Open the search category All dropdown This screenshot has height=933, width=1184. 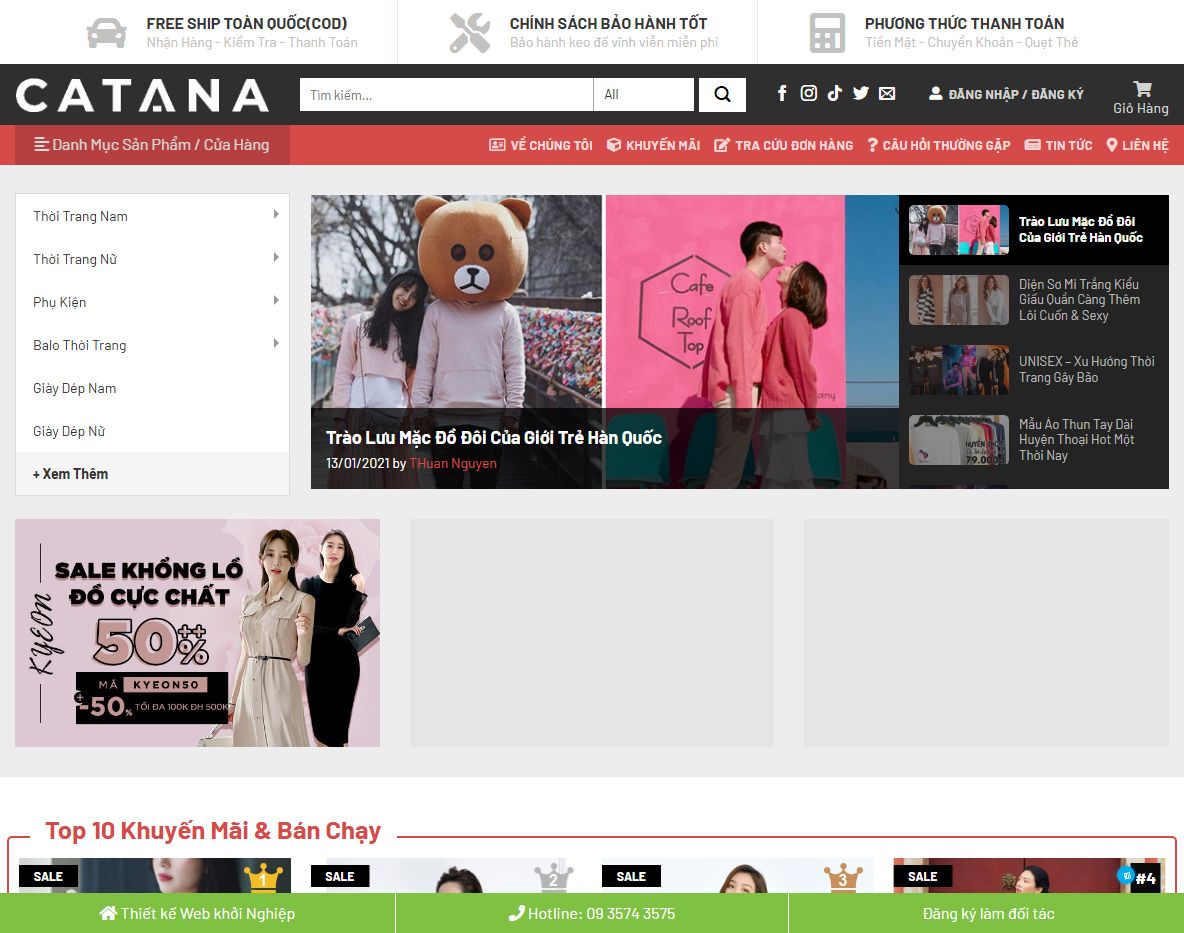click(x=643, y=94)
